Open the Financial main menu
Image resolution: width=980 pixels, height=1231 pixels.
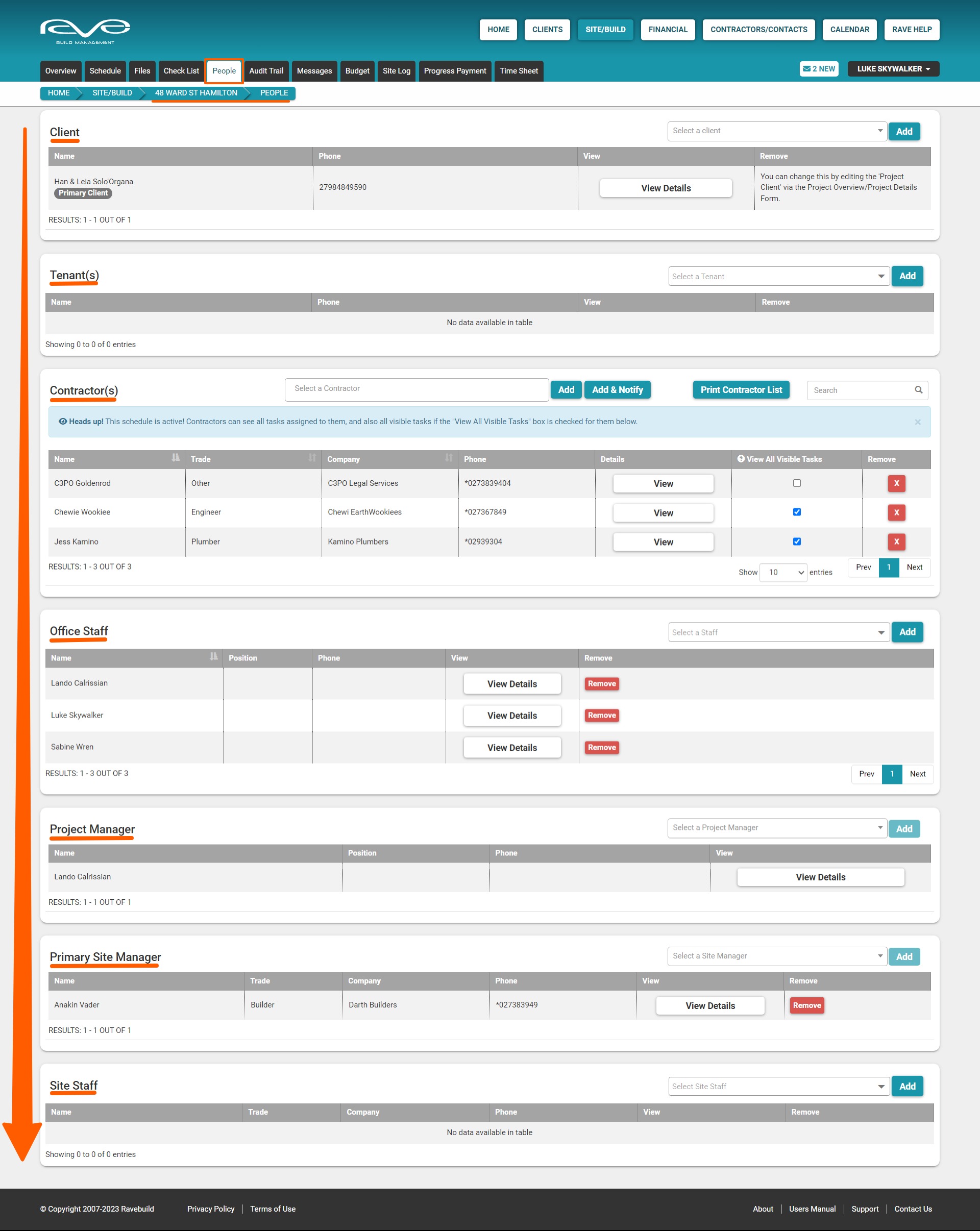click(667, 30)
